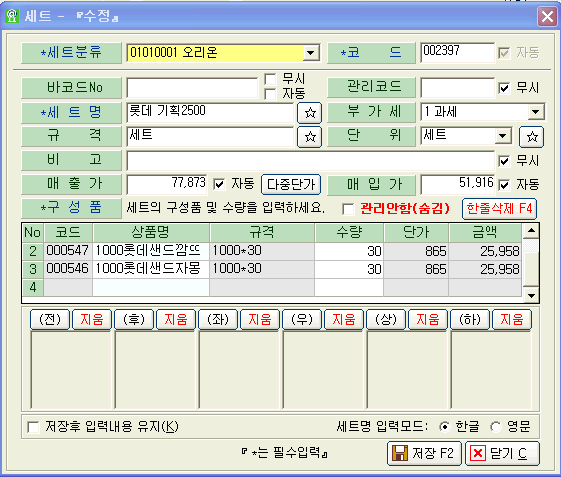This screenshot has width=561, height=477.
Task: Expand the 부가세 과세 dropdown
Action: point(536,112)
